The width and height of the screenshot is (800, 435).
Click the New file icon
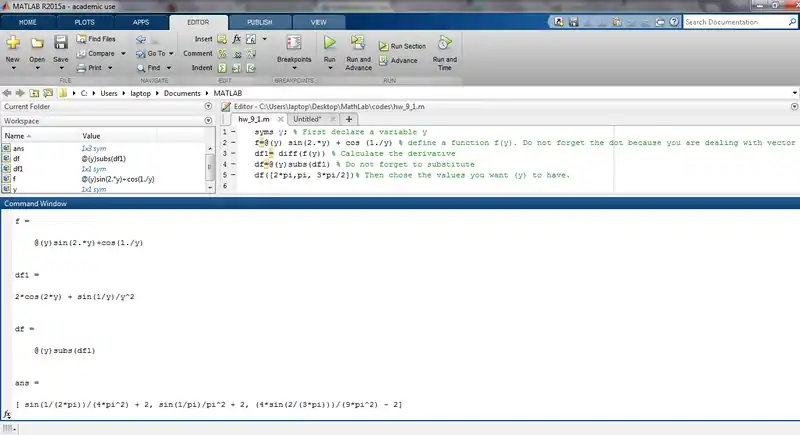(x=13, y=43)
